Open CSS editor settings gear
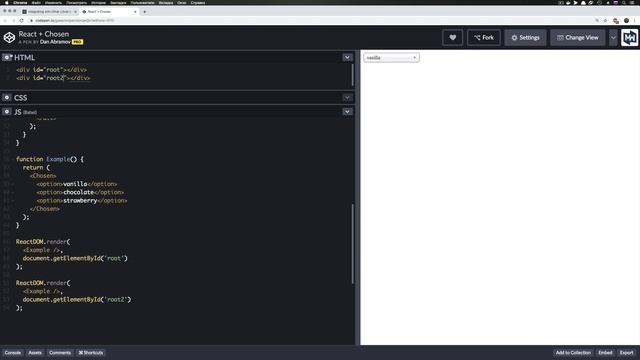 [x=7, y=98]
